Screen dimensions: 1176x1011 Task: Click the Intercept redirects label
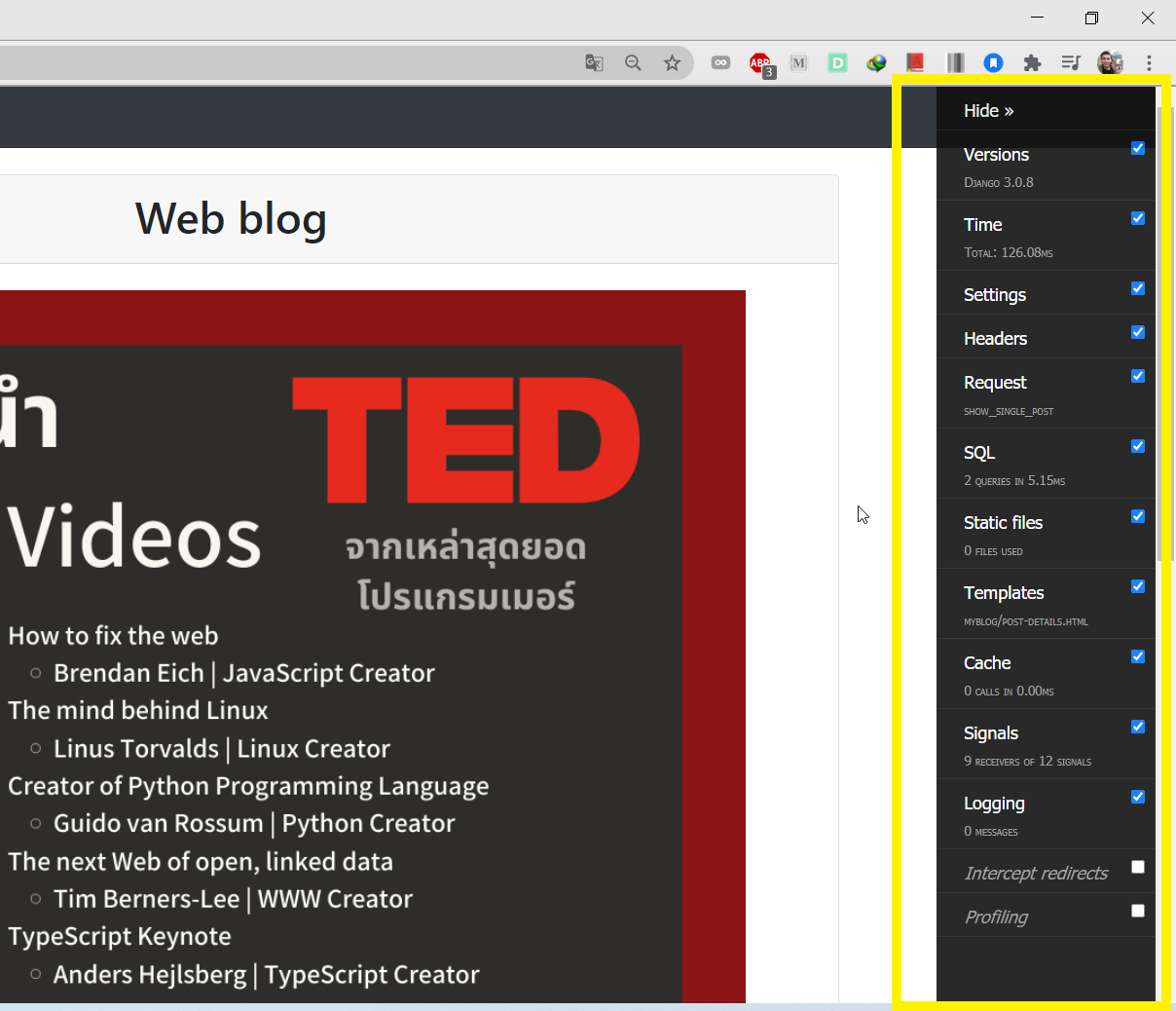[x=1036, y=873]
